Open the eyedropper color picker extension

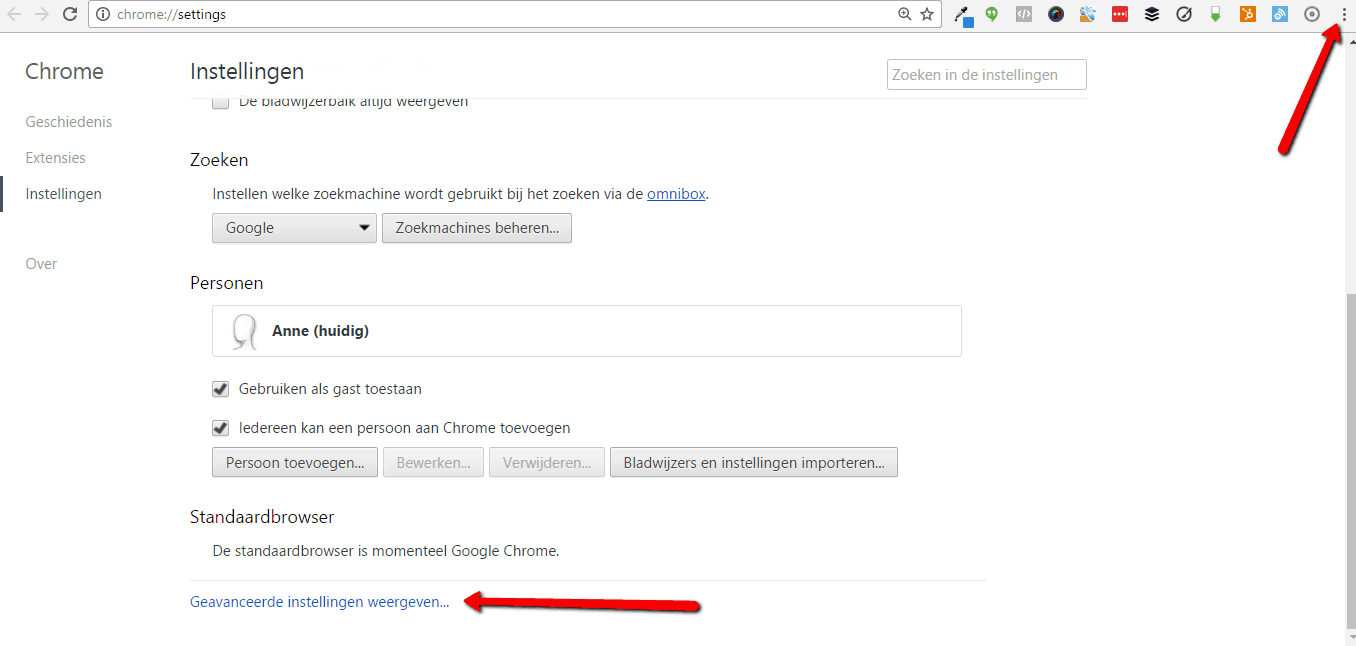[963, 15]
